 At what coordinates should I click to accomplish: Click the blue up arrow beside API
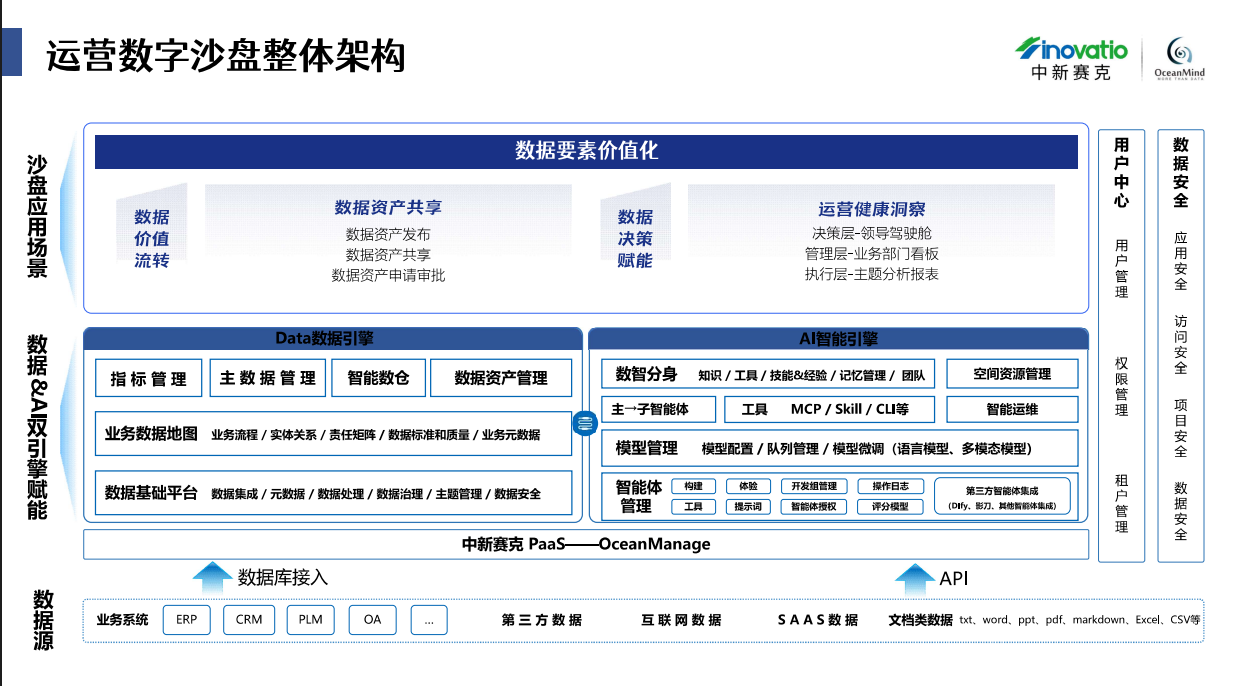(x=914, y=577)
